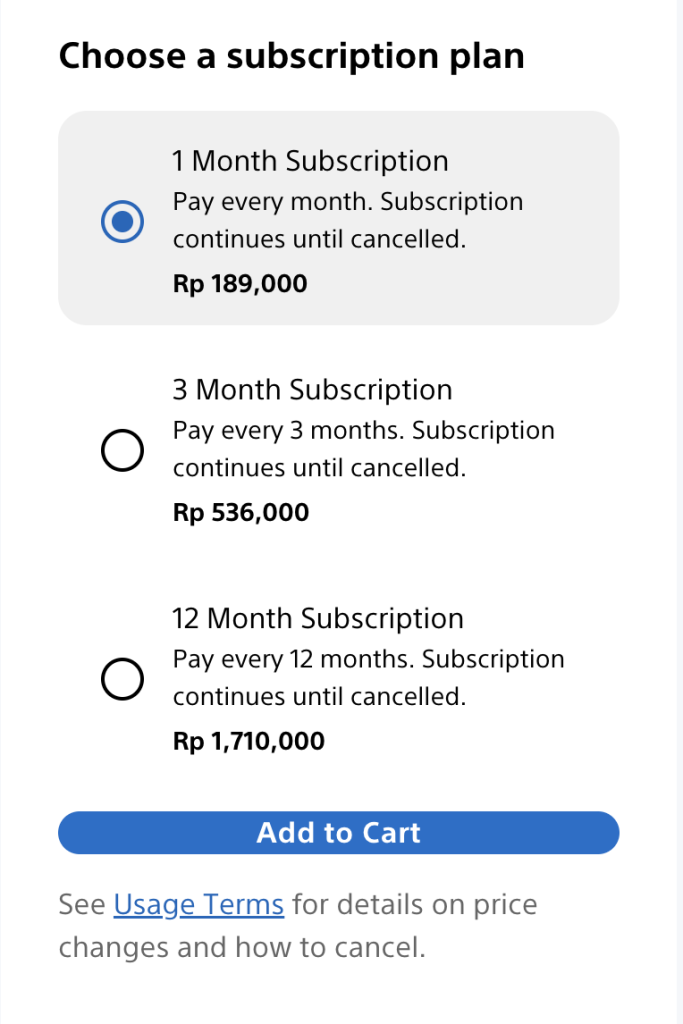Image resolution: width=683 pixels, height=1024 pixels.
Task: Click 'changes and how to cancel' footnote text
Action: pyautogui.click(x=242, y=947)
